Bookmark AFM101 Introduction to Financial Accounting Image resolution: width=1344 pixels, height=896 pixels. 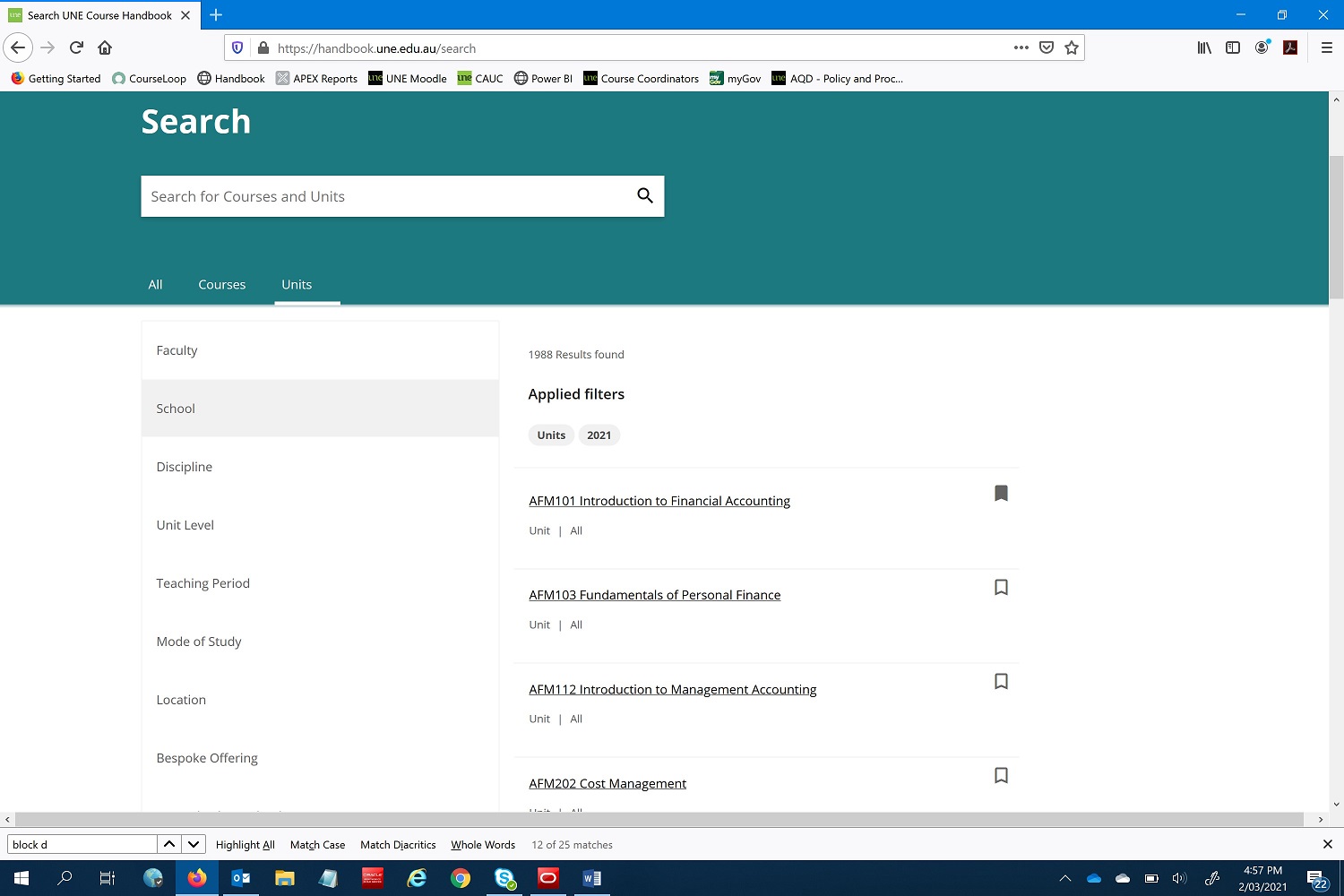[x=1002, y=493]
